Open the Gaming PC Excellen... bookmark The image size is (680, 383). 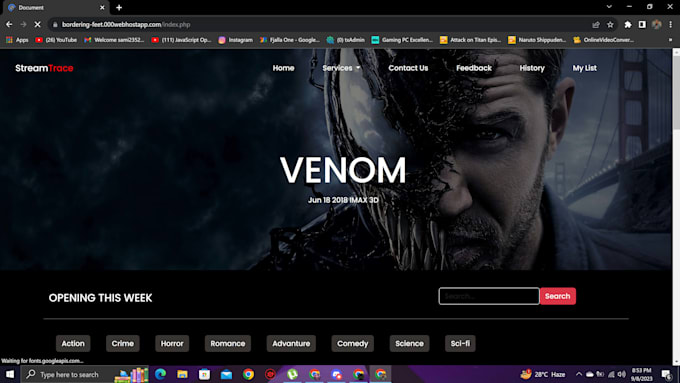pyautogui.click(x=402, y=40)
